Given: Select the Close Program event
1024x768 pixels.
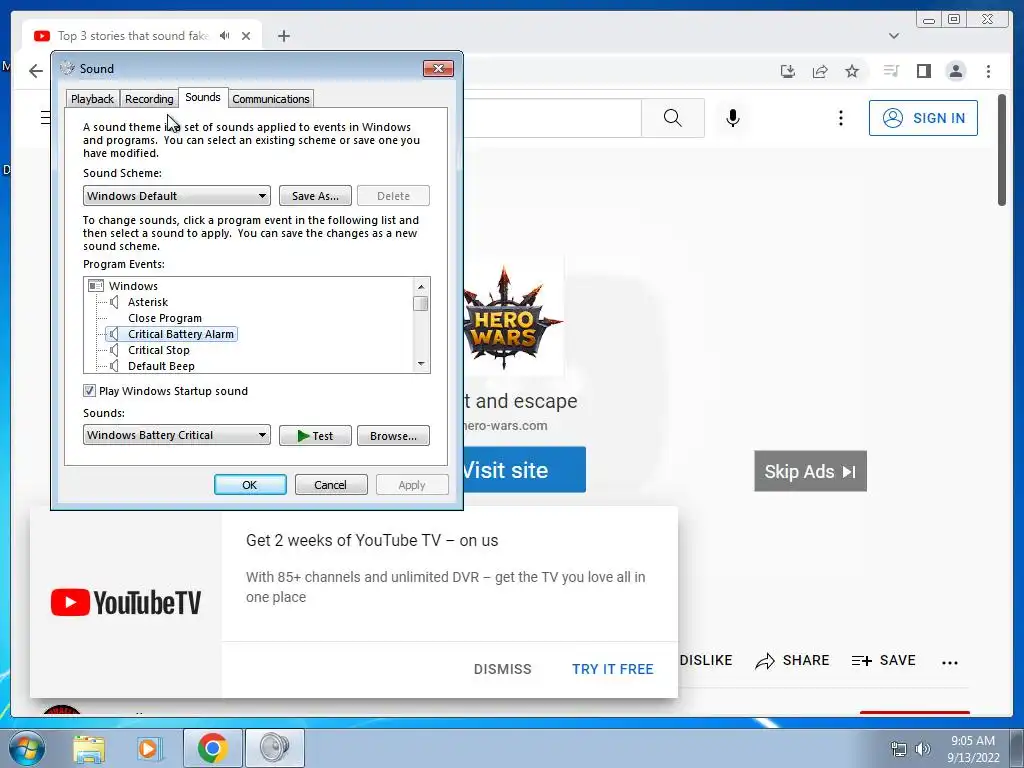Looking at the screenshot, I should [165, 318].
